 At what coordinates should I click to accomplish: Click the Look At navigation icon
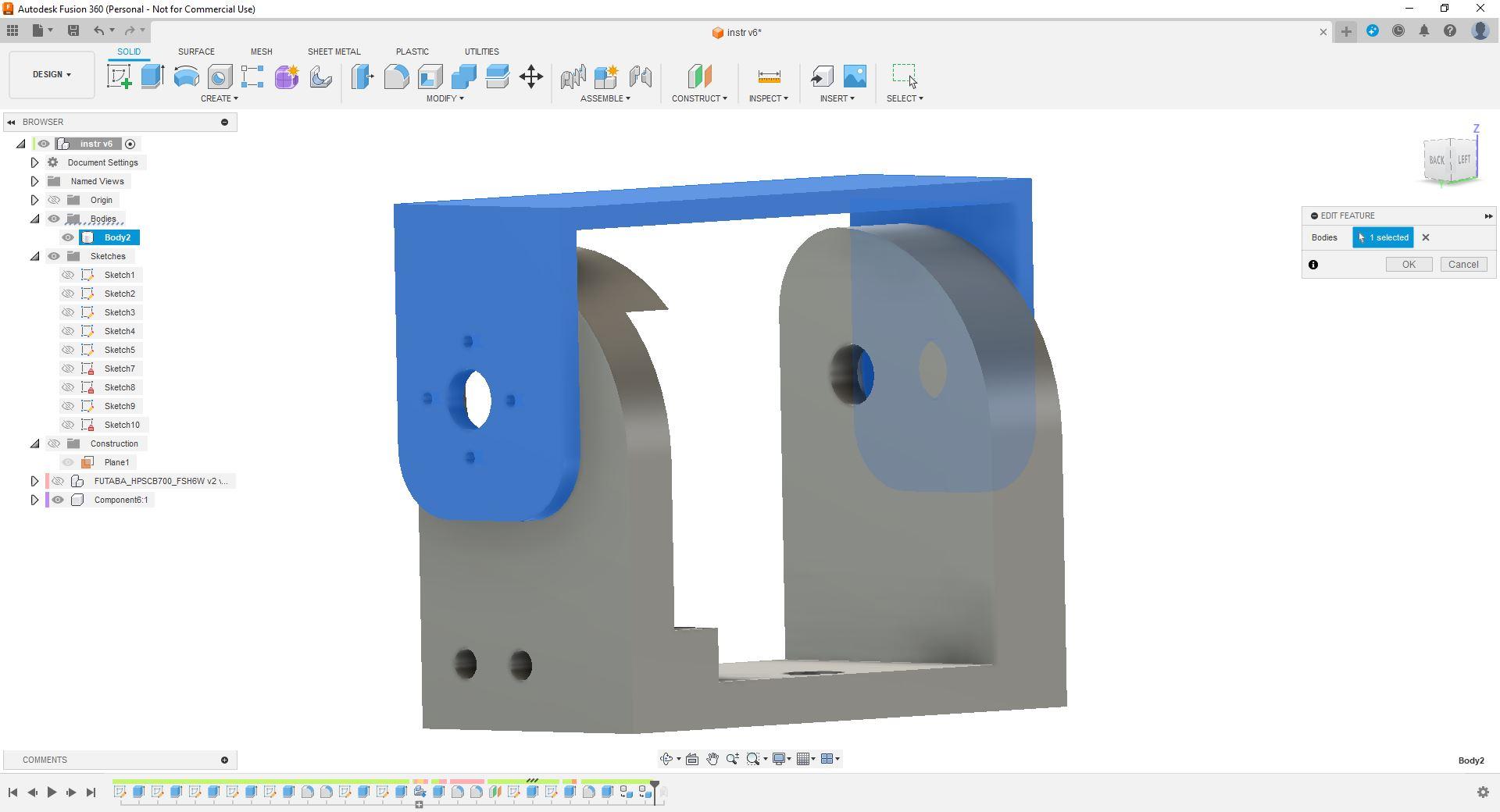coord(692,759)
